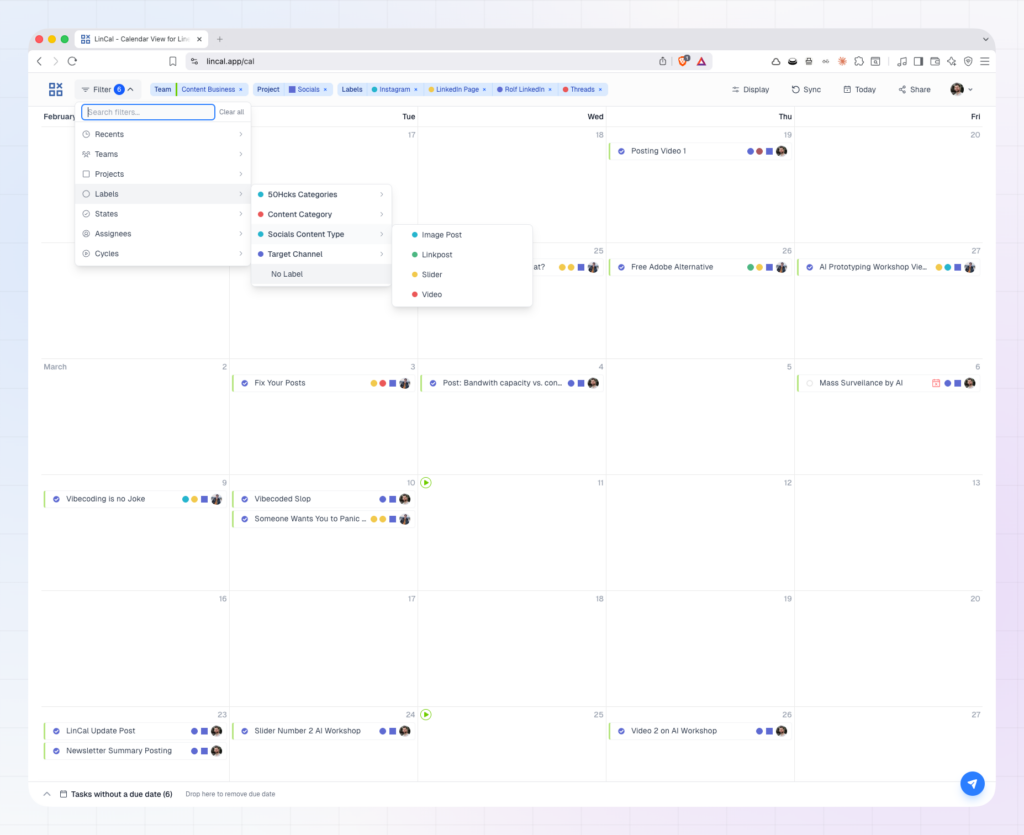Click Clear all filters

[231, 113]
